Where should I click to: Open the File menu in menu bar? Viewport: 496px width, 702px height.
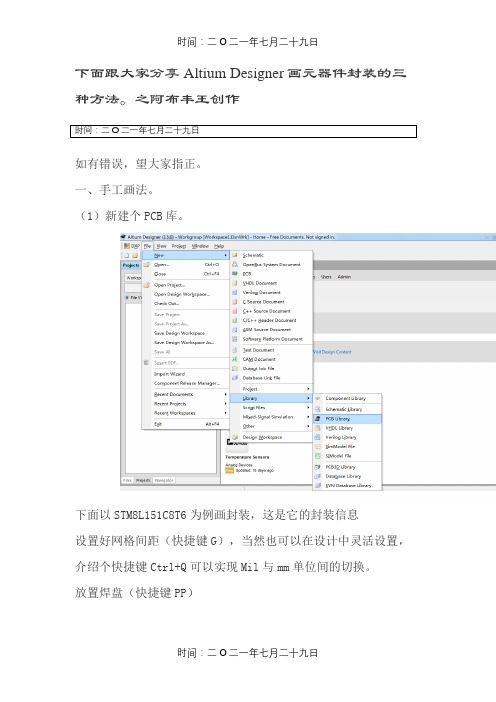pos(147,246)
